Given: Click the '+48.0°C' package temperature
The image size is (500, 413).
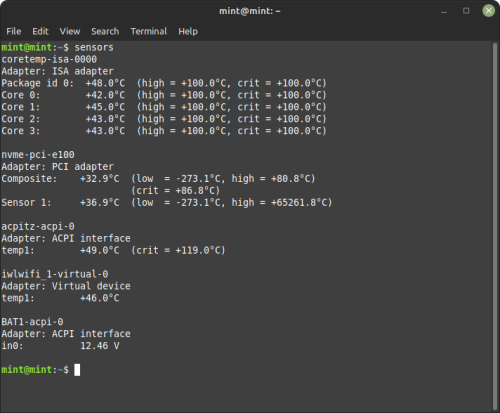Looking at the screenshot, I should [x=105, y=83].
